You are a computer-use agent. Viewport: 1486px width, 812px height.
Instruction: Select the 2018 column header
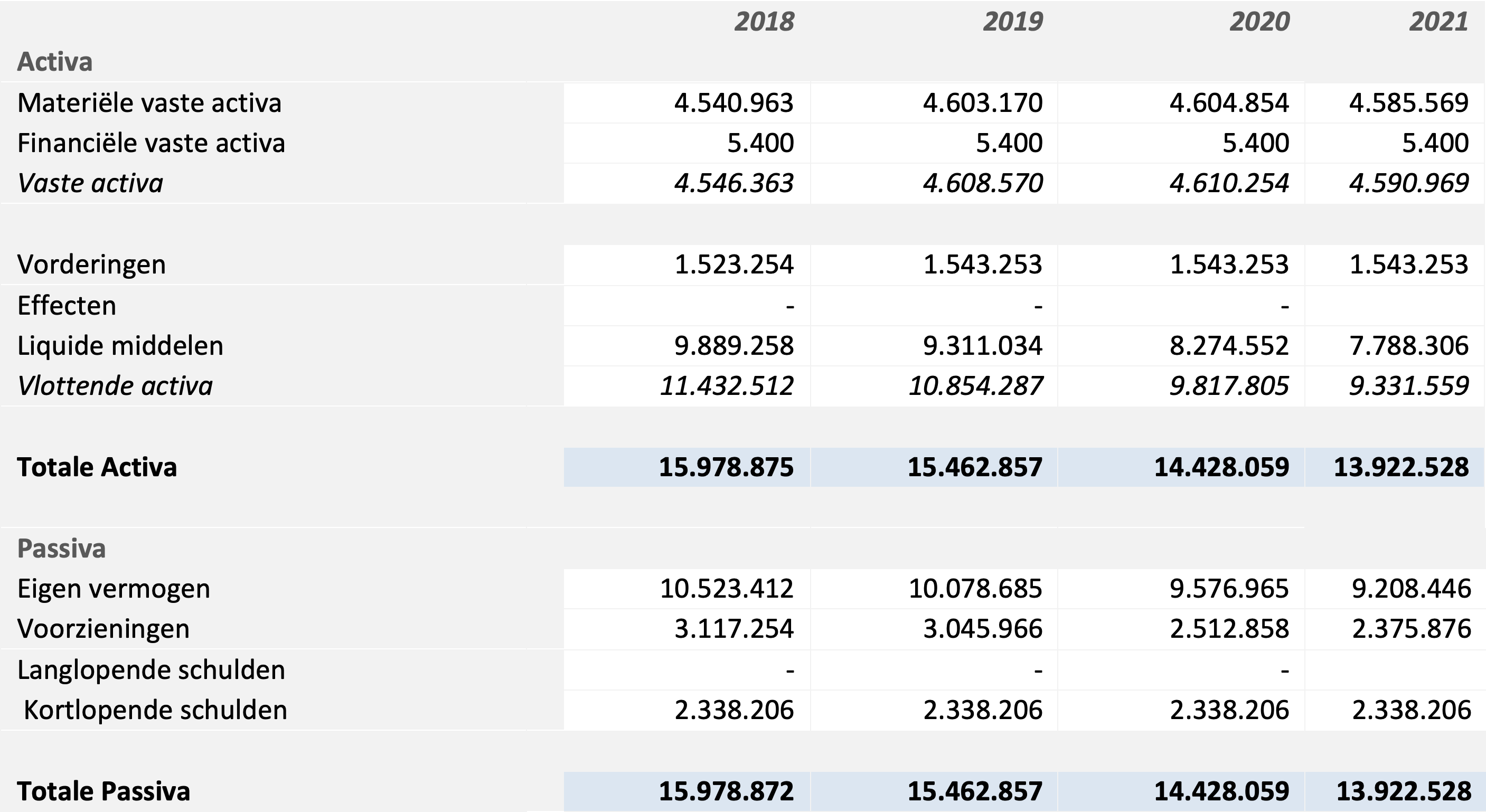pos(764,22)
